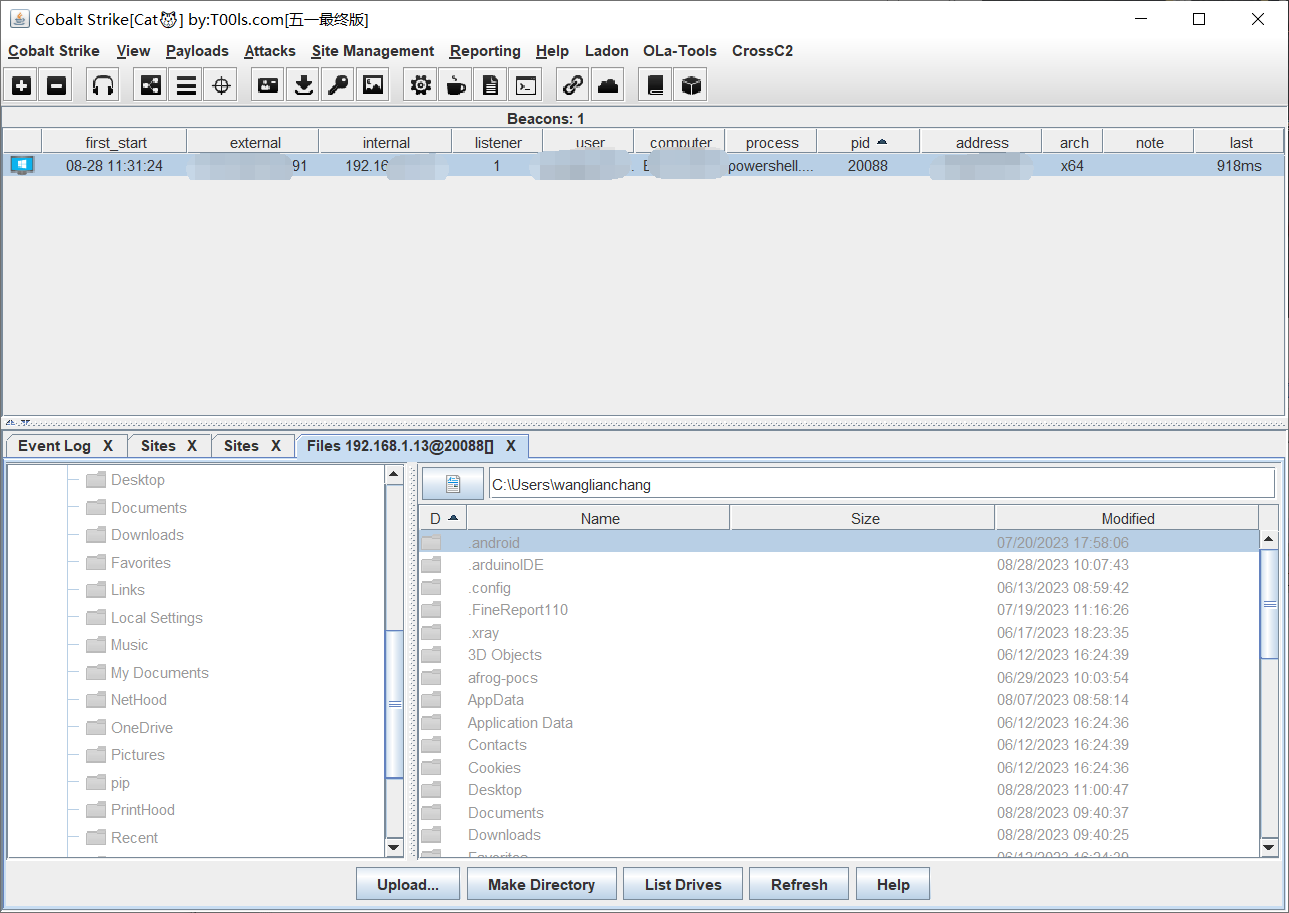This screenshot has width=1289, height=913.
Task: Select the 3D Objects folder row
Action: click(x=839, y=655)
